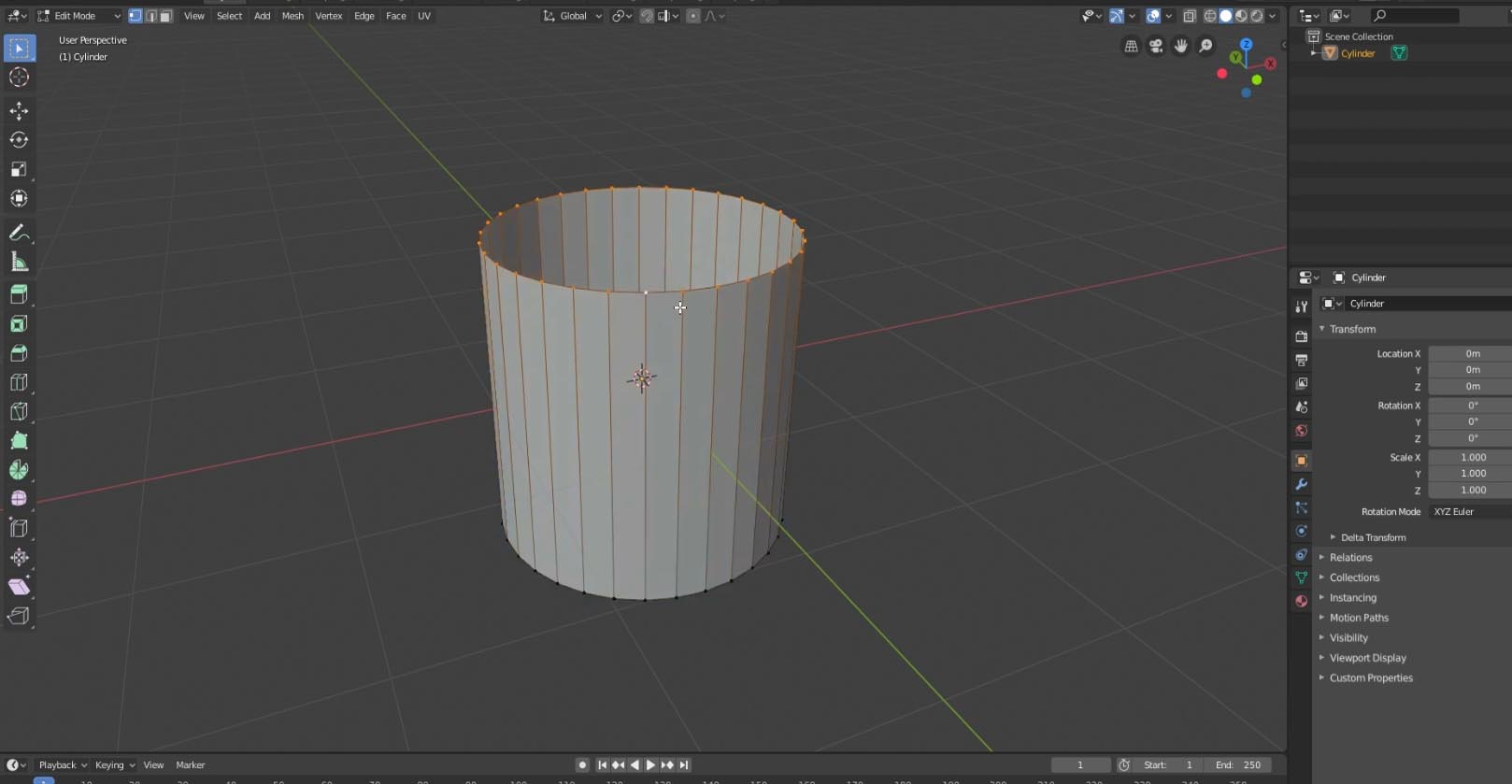1512x784 pixels.
Task: Open the UV menu
Action: pyautogui.click(x=424, y=16)
